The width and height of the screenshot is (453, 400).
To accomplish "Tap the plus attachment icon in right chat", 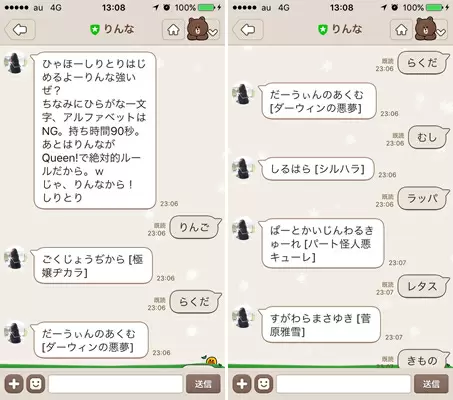I will point(242,384).
